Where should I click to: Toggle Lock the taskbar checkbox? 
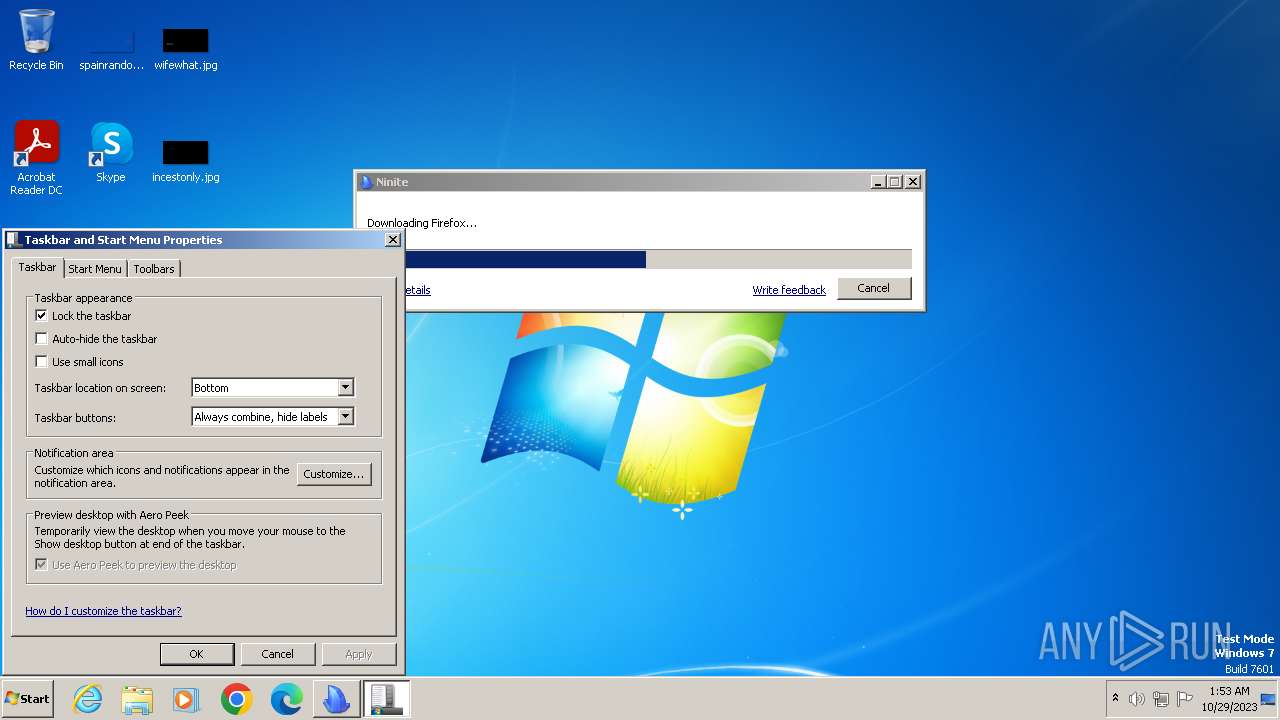pos(41,315)
